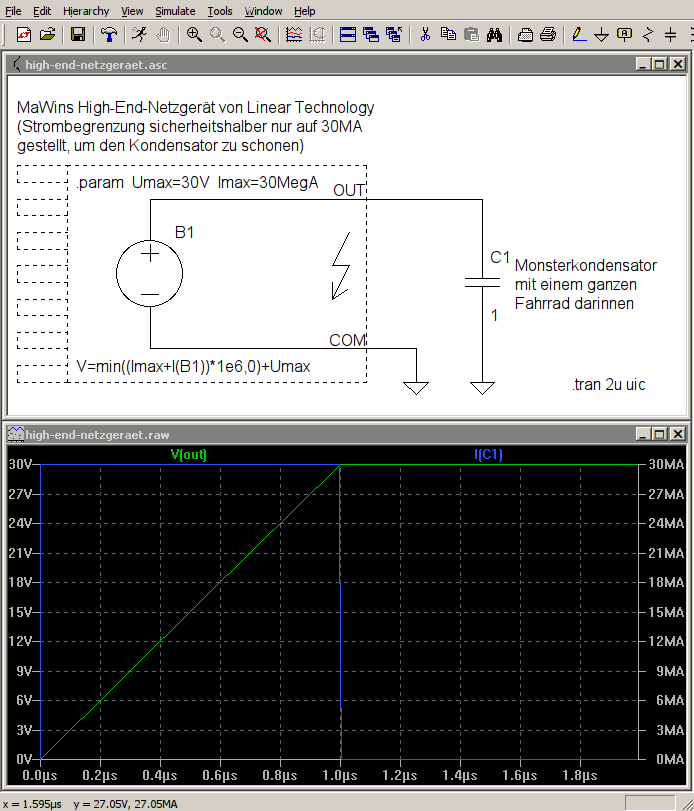Viewport: 694px width, 811px height.
Task: Maximize the schematic .asc window
Action: [x=659, y=64]
